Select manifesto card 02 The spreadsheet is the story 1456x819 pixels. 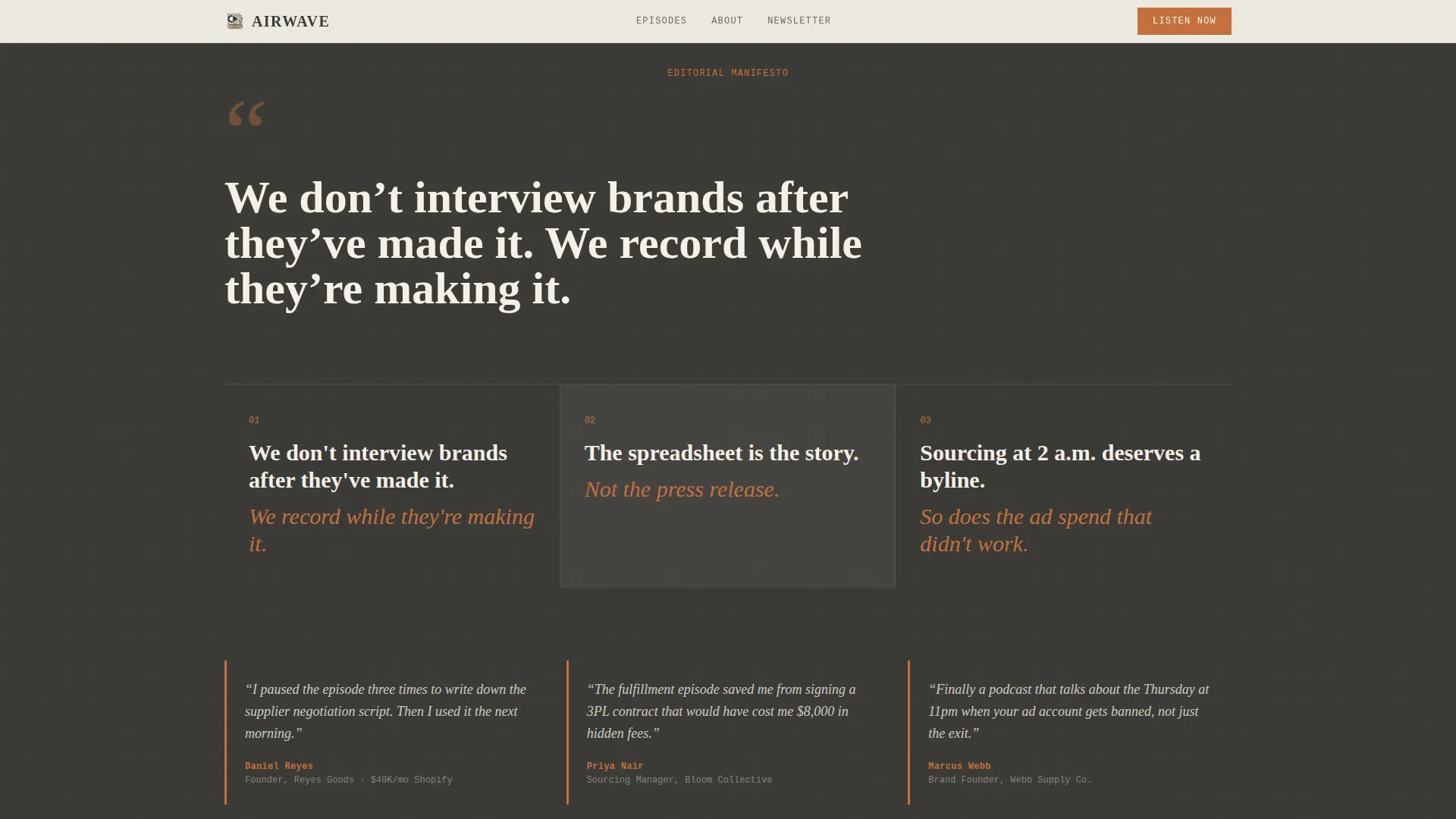tap(727, 485)
